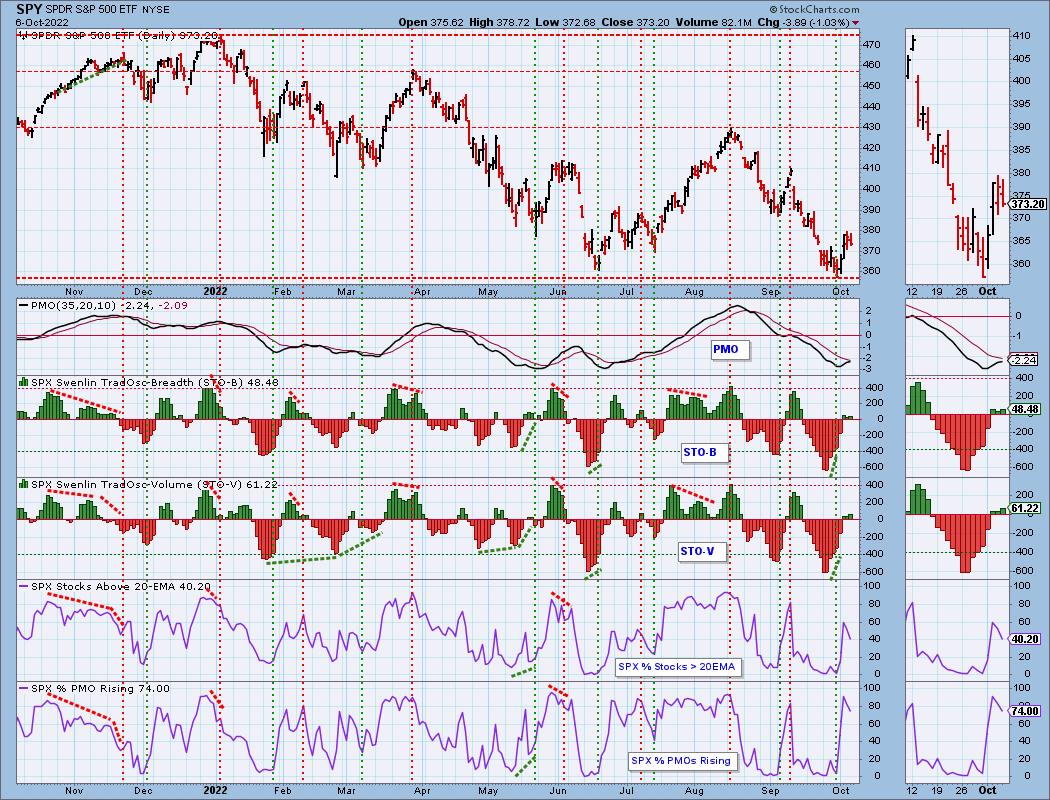The image size is (1050, 800).
Task: Click the Volume 82.1M value
Action: pyautogui.click(x=714, y=22)
